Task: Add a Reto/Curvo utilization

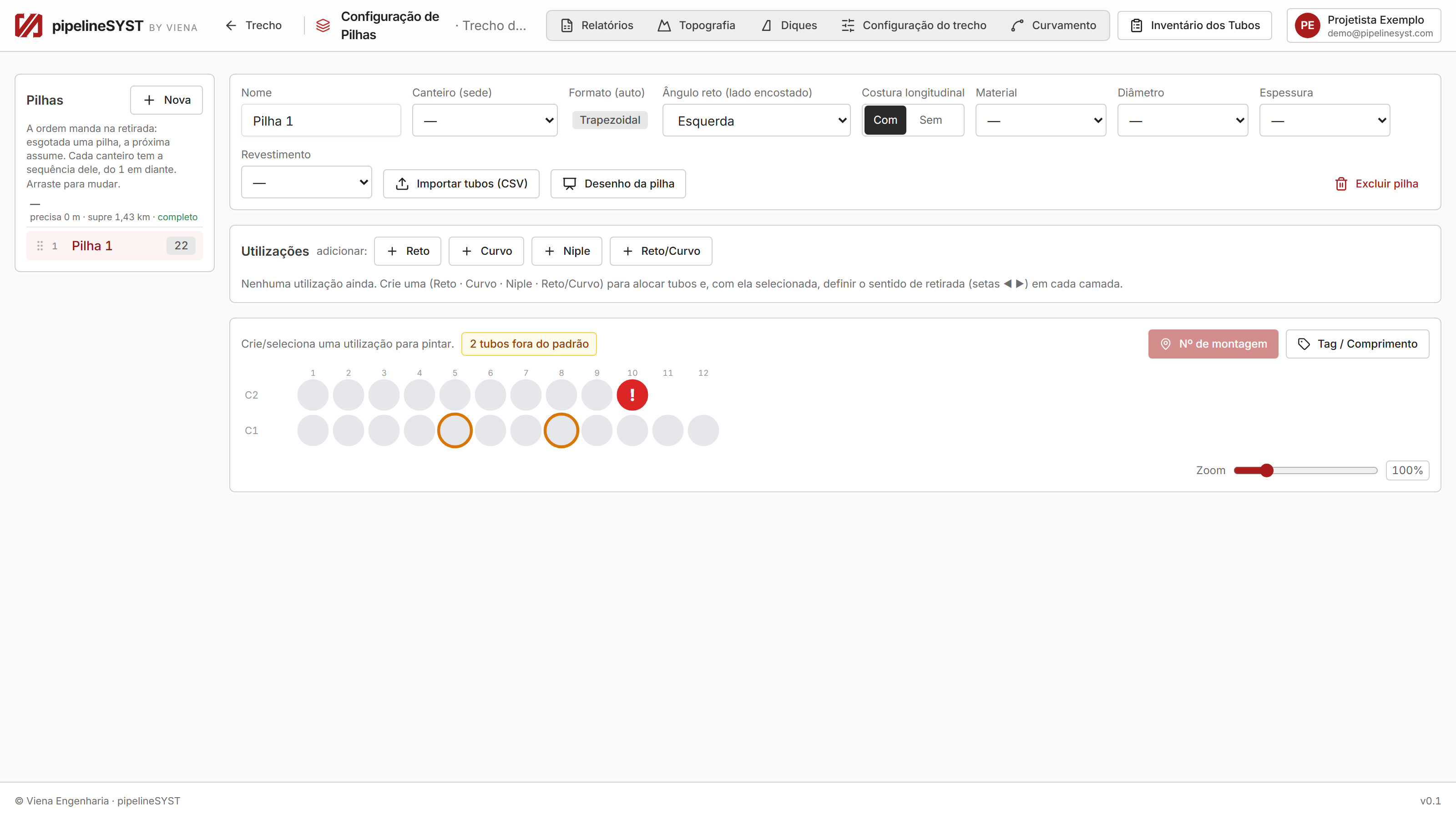Action: coord(661,251)
